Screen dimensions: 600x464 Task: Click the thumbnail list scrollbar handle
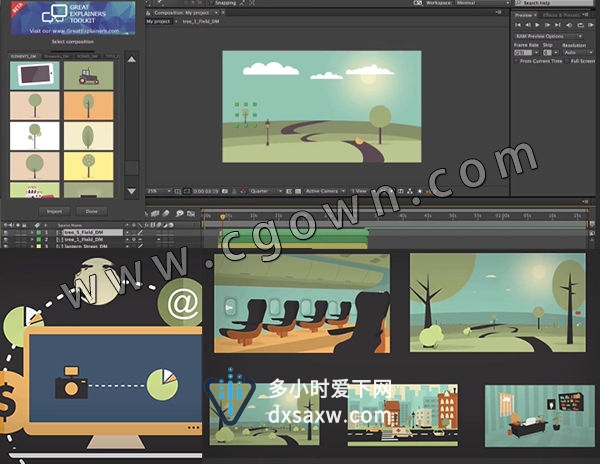[x=132, y=168]
